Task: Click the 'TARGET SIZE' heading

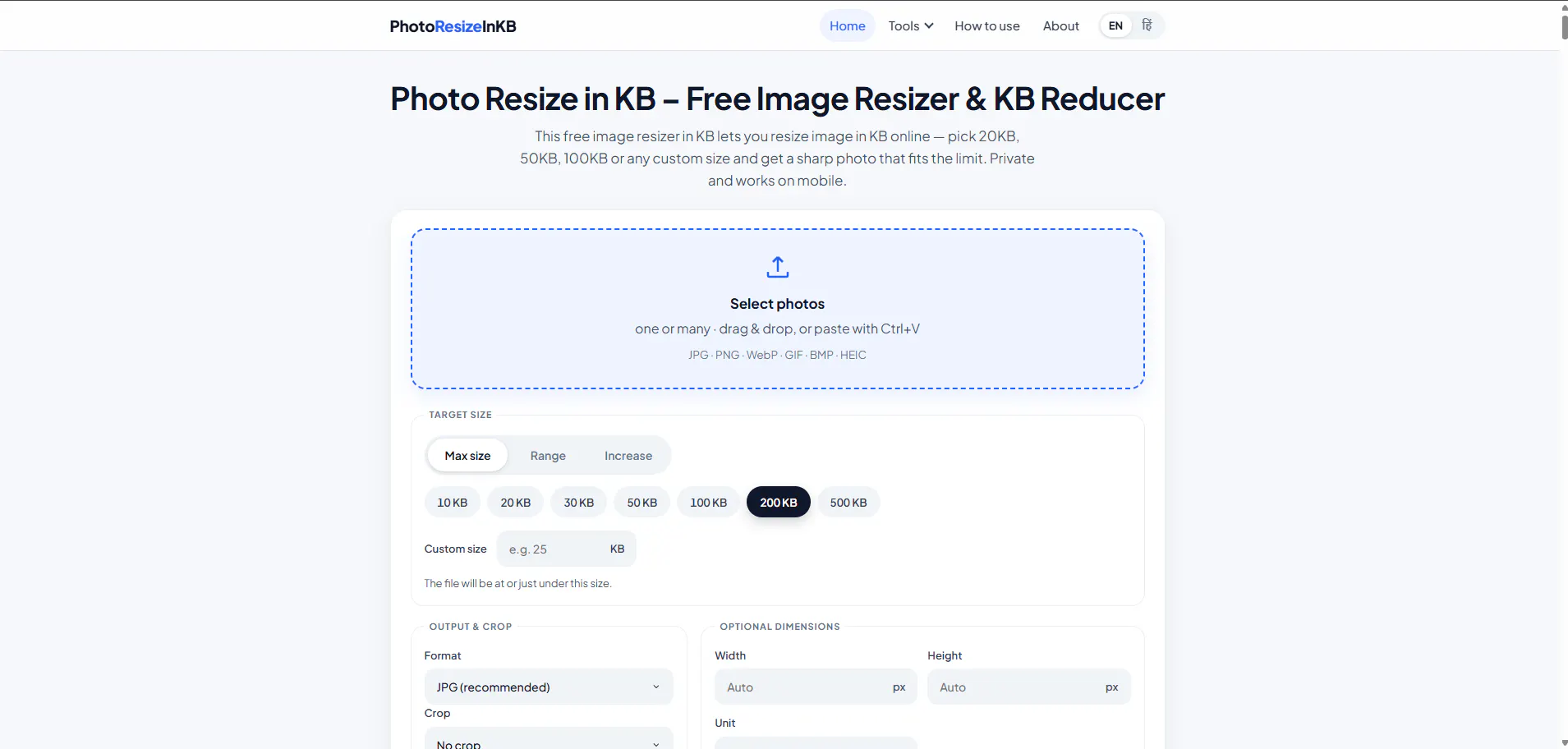Action: point(460,415)
